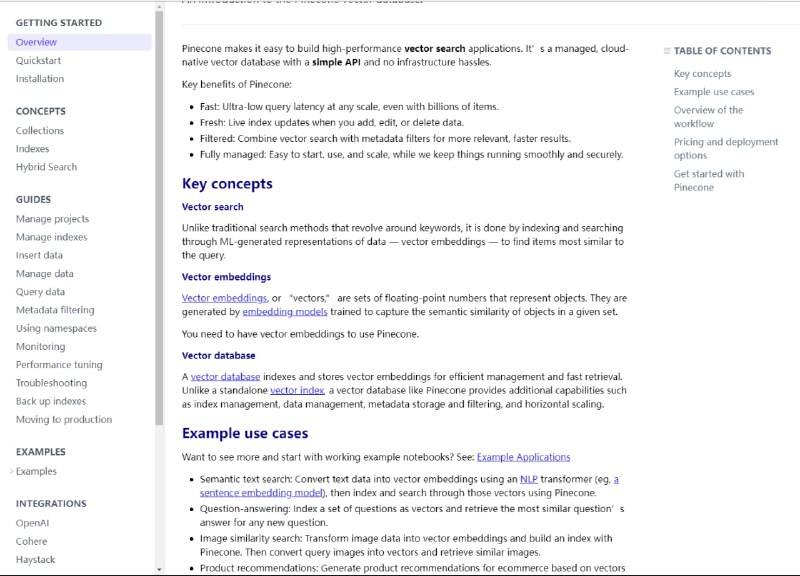Open the Example Applications link
This screenshot has height=576, width=800.
(523, 457)
